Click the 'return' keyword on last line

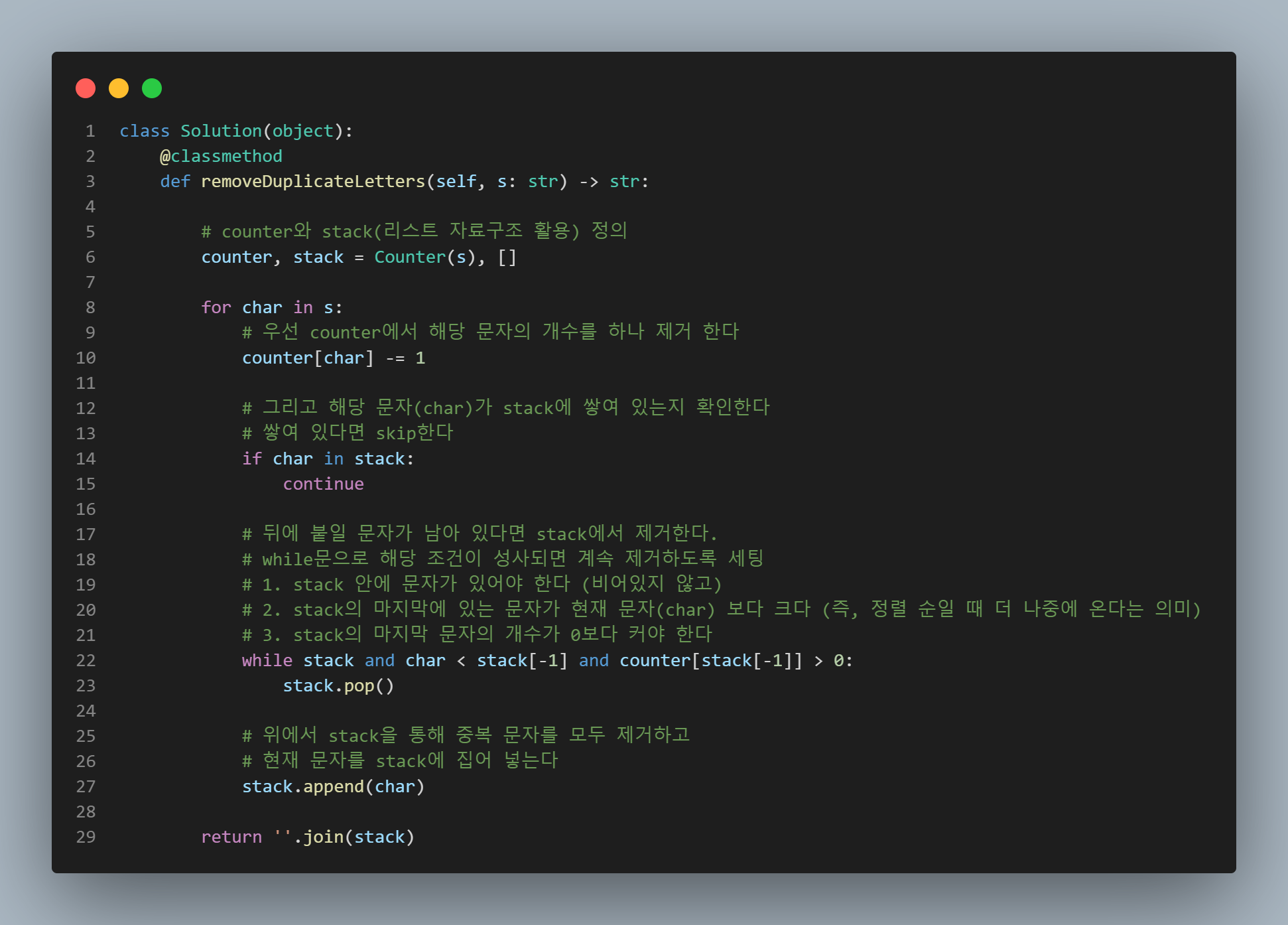pyautogui.click(x=231, y=837)
